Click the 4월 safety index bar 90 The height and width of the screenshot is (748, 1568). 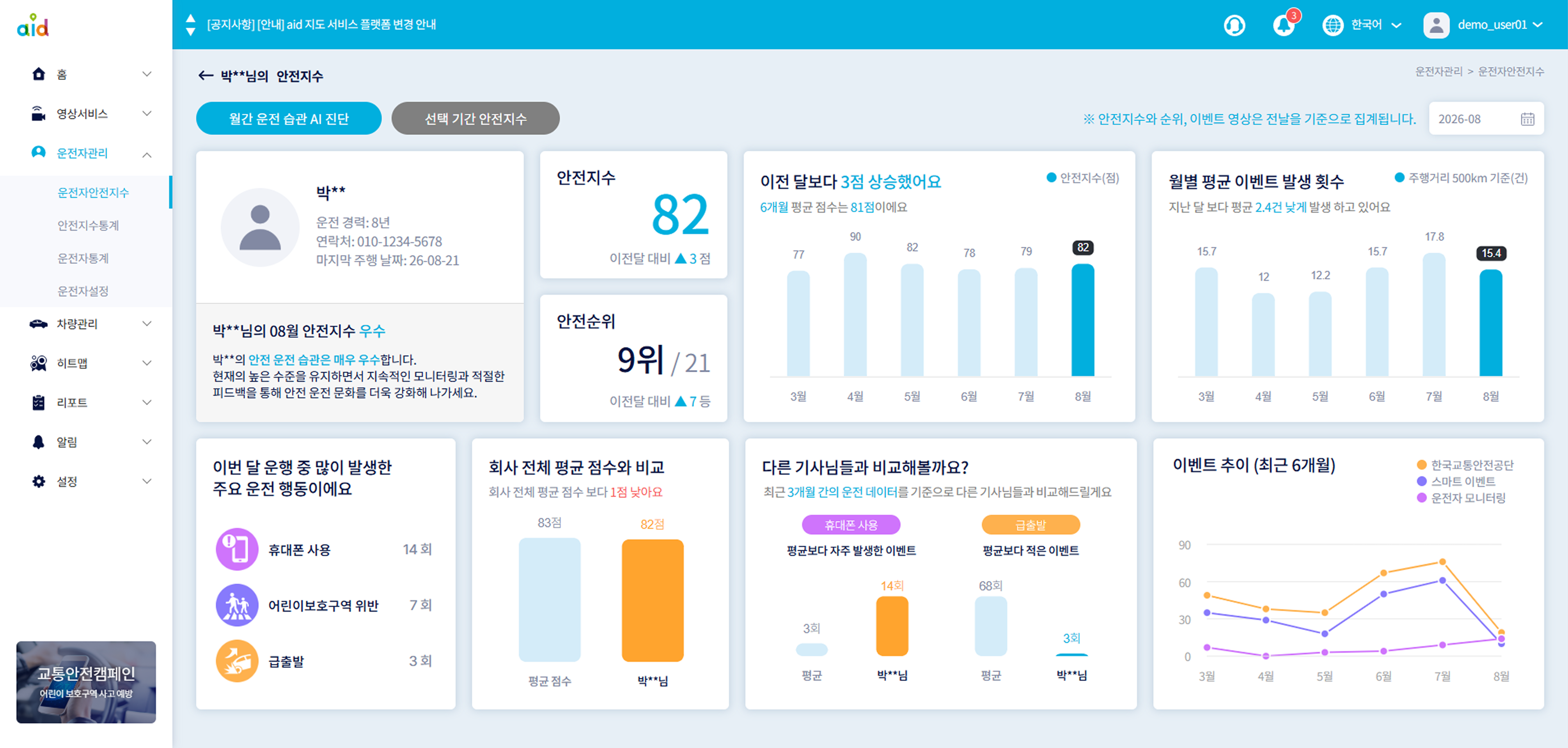[855, 314]
